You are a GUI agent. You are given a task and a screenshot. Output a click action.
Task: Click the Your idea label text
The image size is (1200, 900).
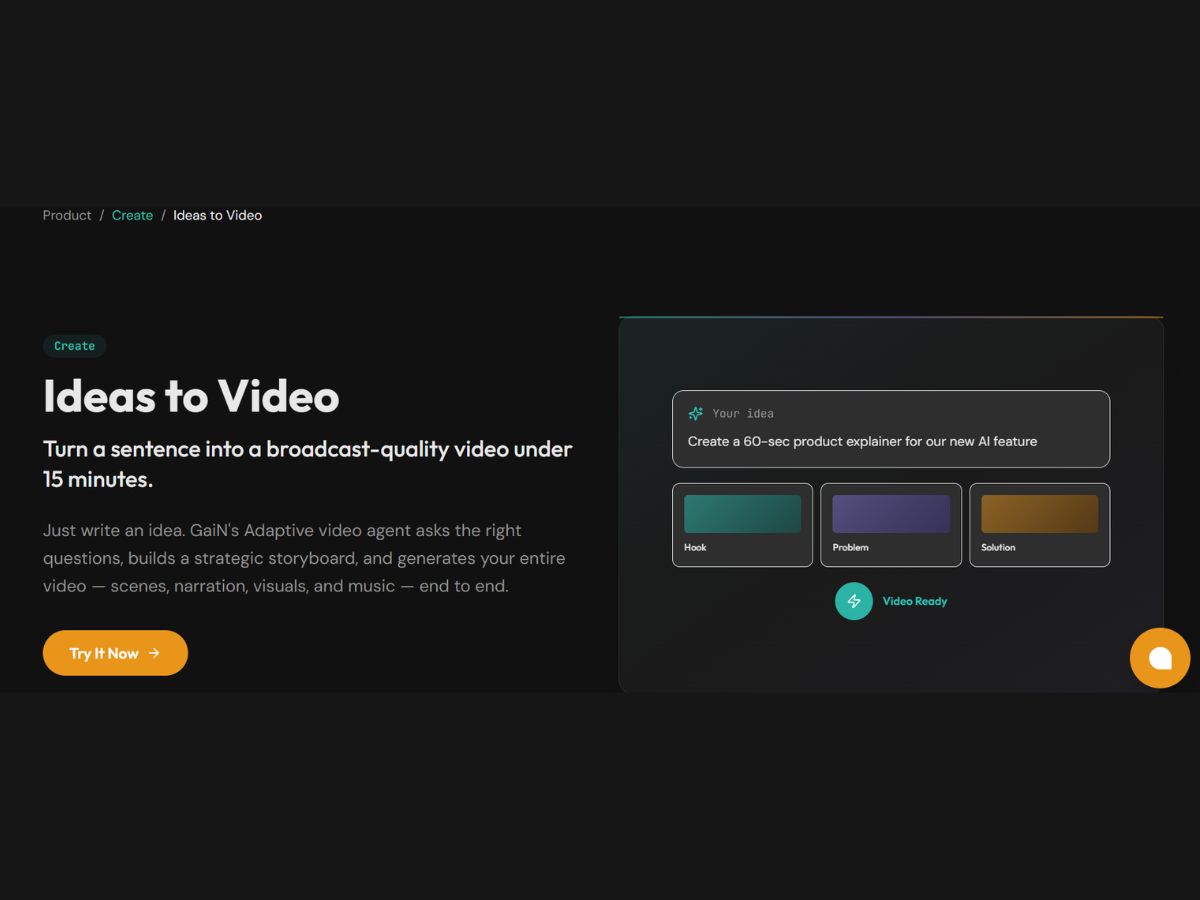743,413
